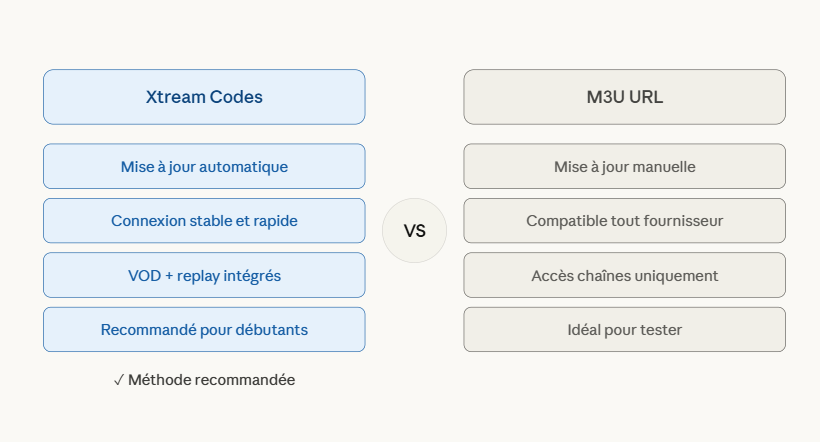
Task: Select the Xtream Codes header box
Action: click(204, 97)
